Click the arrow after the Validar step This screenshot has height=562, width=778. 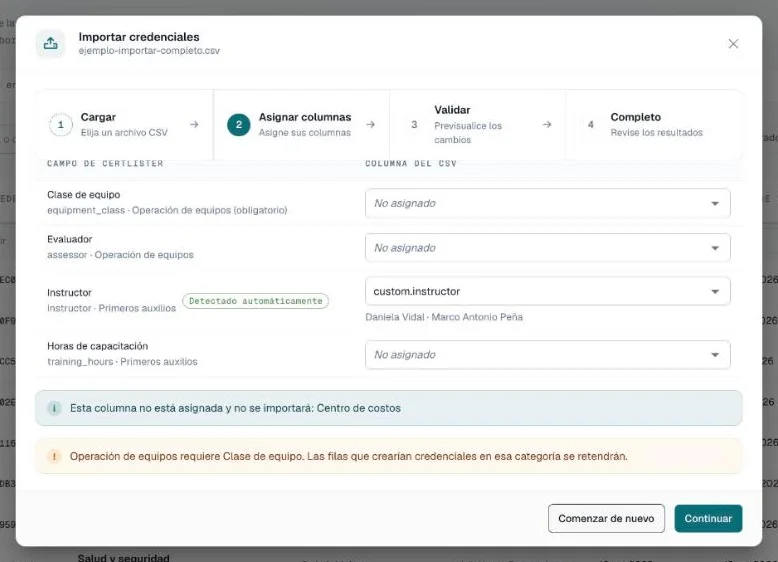[547, 125]
